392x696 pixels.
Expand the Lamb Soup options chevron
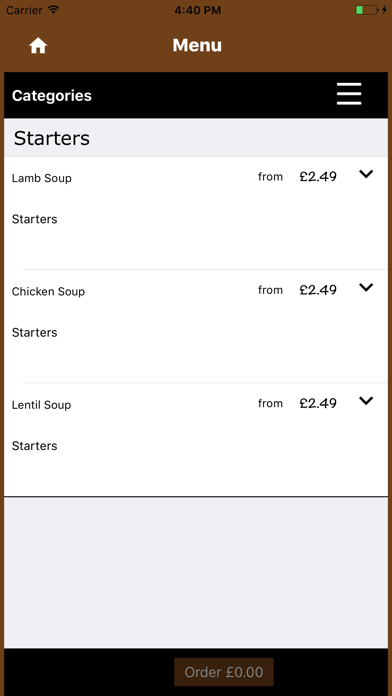(366, 174)
